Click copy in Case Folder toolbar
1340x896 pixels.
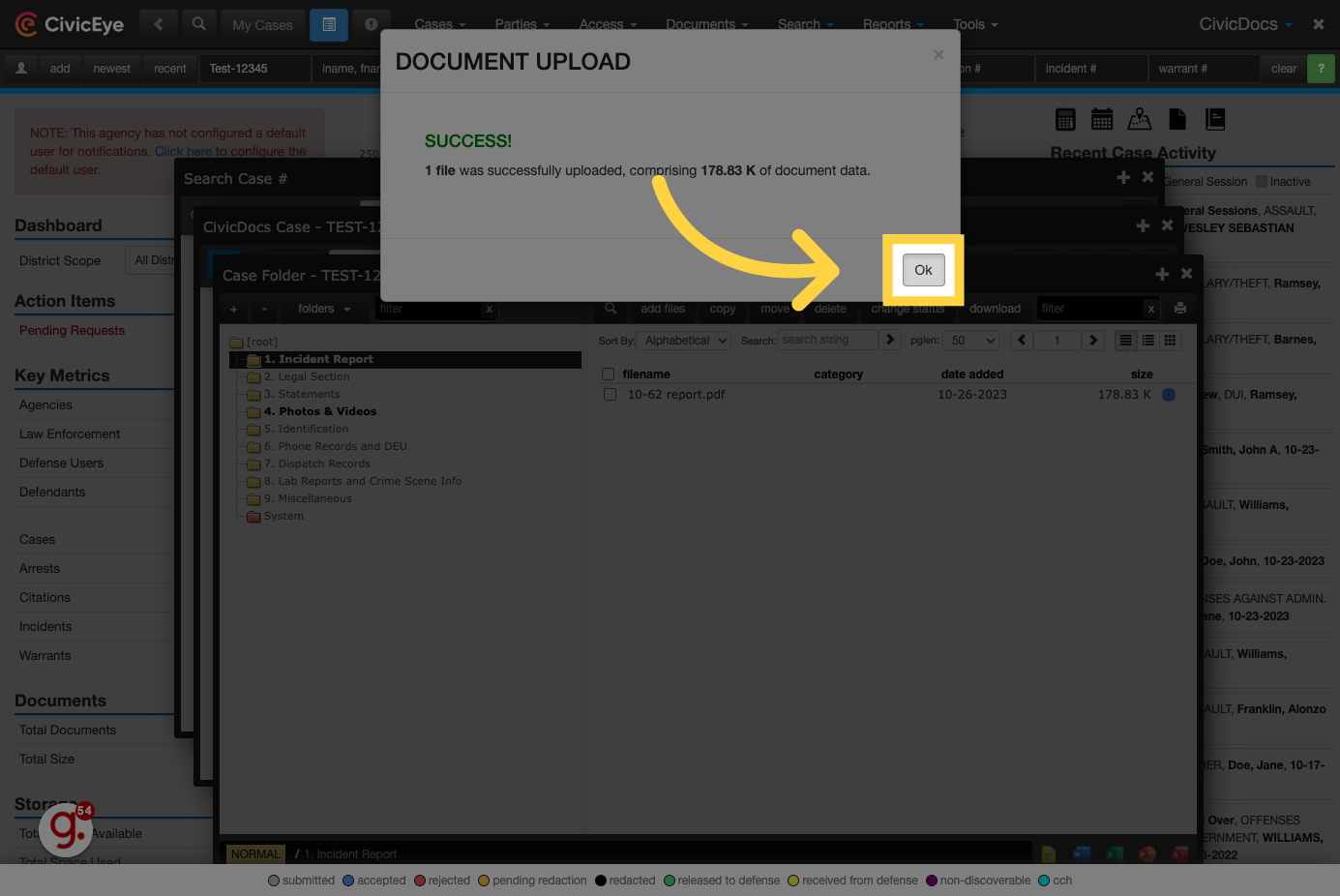pos(723,309)
